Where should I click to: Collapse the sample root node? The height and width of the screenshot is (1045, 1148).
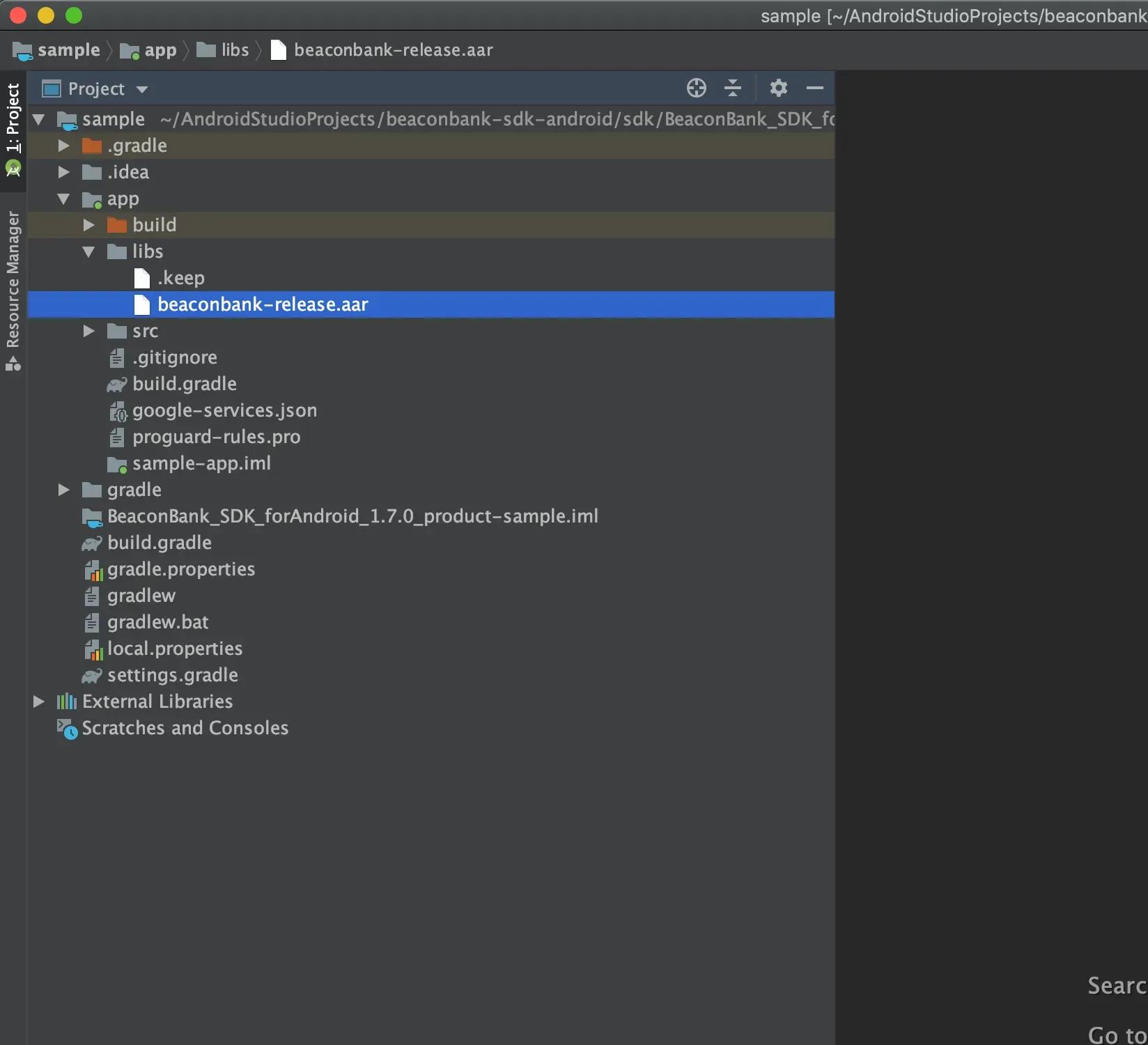[38, 118]
